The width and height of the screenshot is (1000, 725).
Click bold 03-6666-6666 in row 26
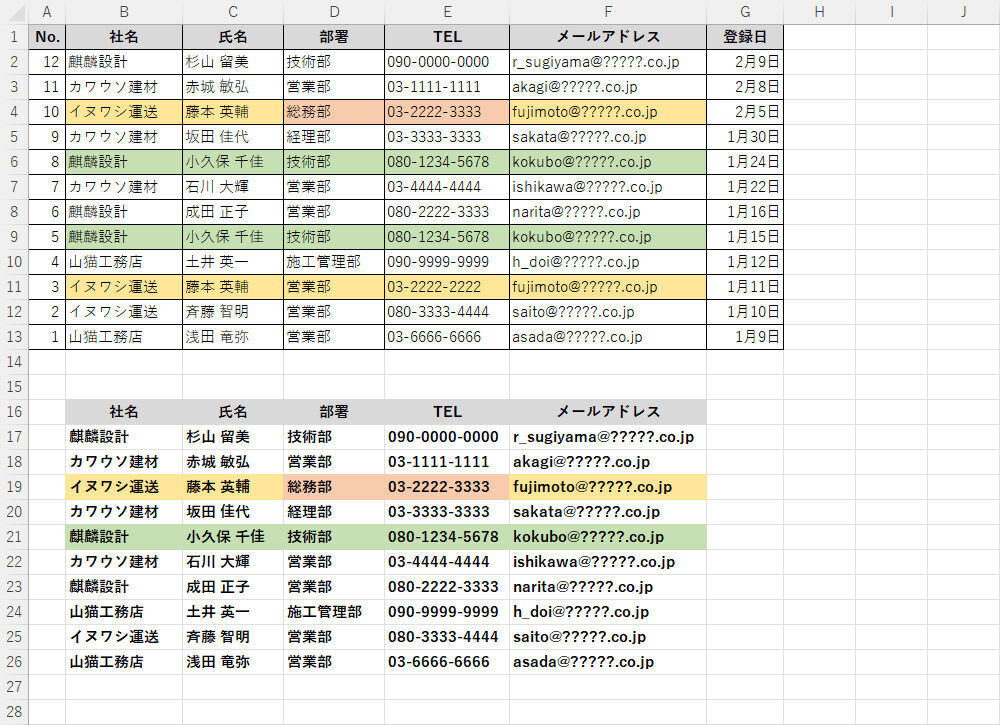(447, 662)
